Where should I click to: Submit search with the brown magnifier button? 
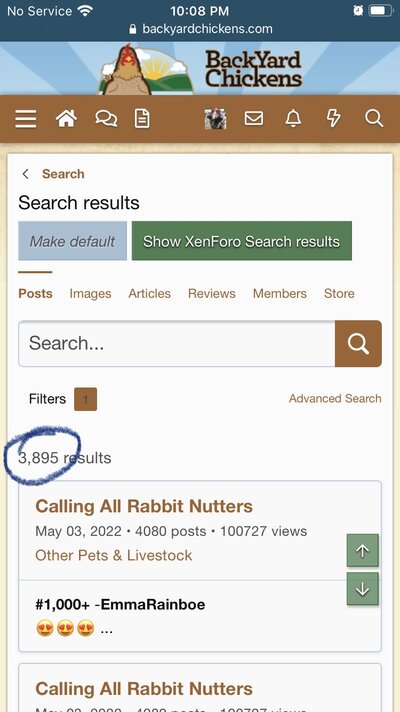tap(358, 343)
